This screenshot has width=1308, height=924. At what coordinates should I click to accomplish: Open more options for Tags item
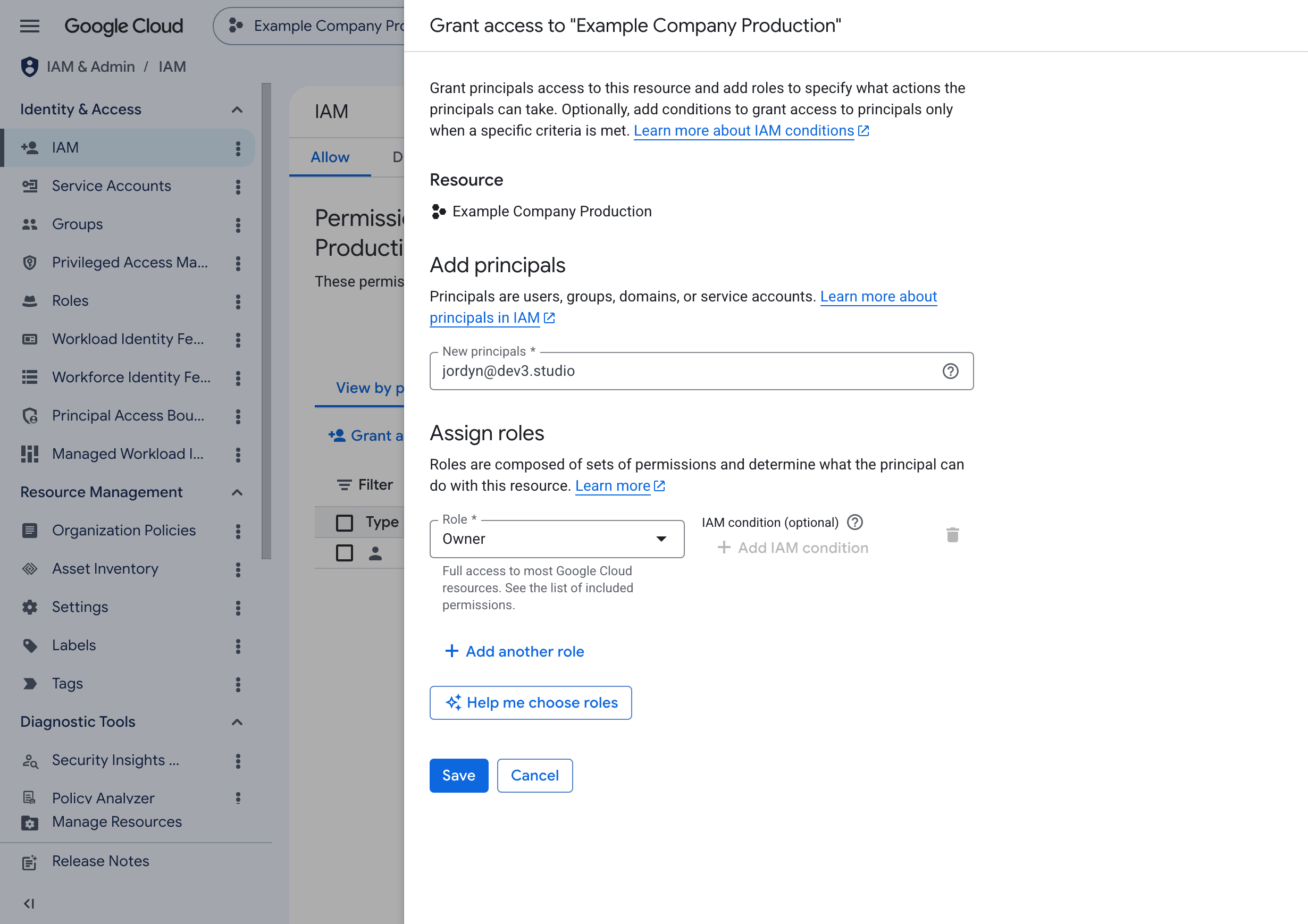click(x=238, y=684)
